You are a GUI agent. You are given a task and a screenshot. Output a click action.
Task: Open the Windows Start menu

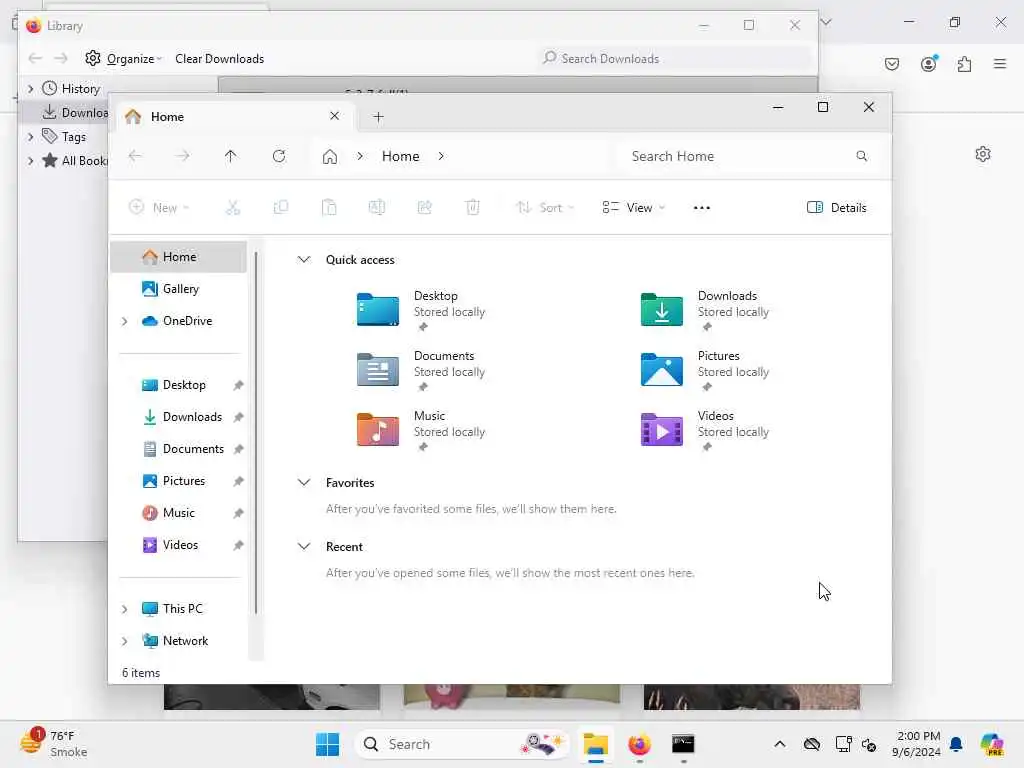[327, 744]
